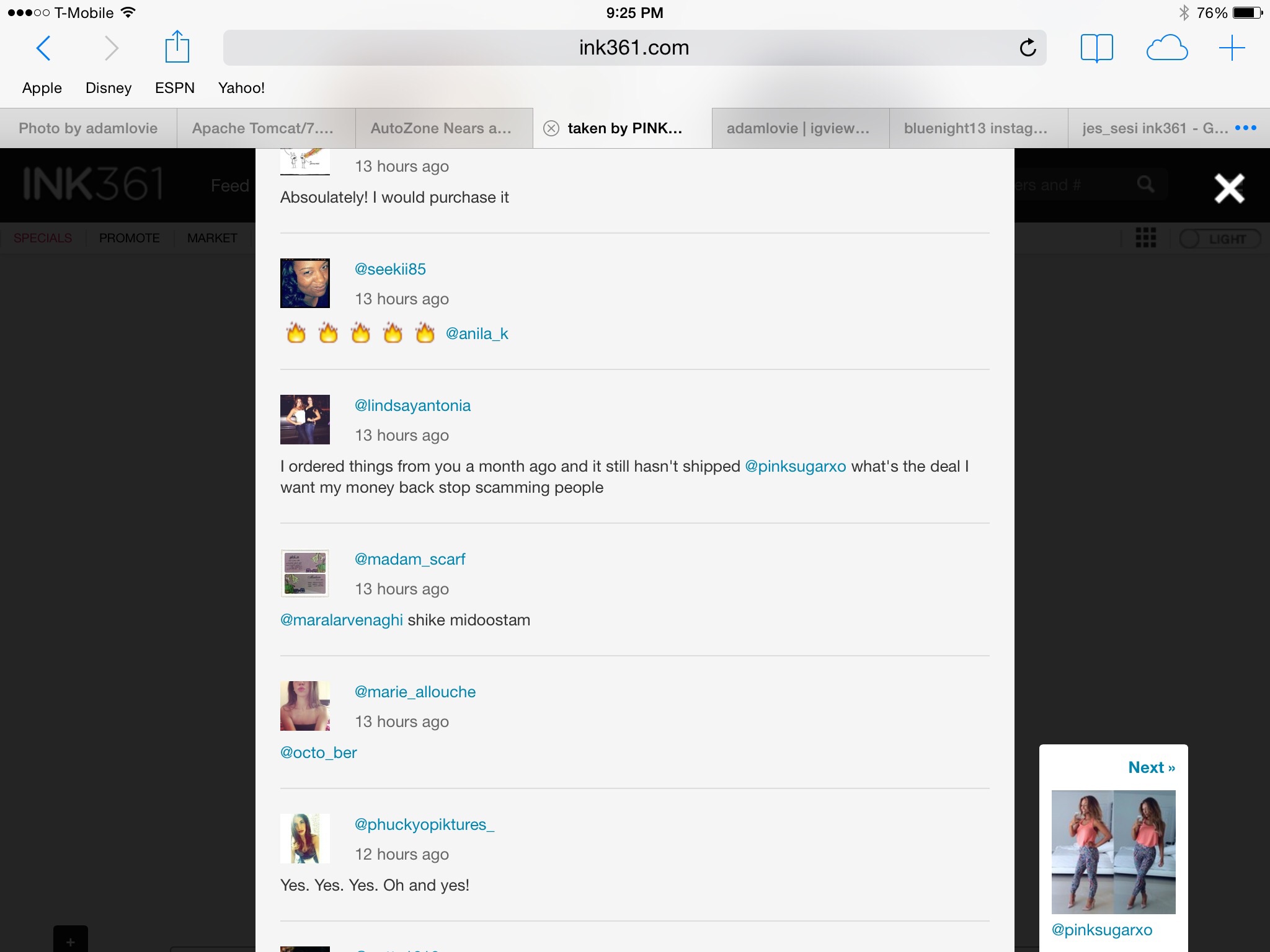1270x952 pixels.
Task: Click the reload page icon
Action: click(1027, 47)
